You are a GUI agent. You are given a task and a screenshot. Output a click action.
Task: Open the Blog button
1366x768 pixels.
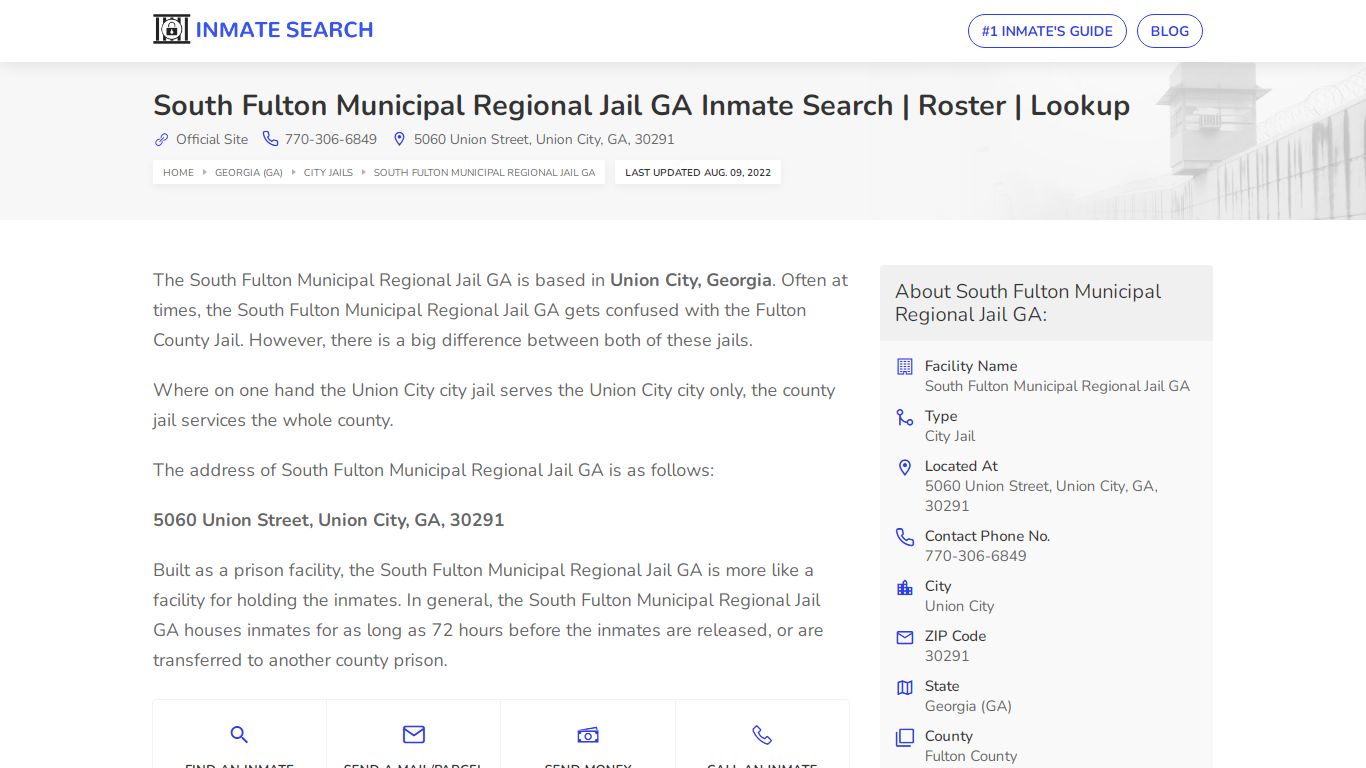1170,31
